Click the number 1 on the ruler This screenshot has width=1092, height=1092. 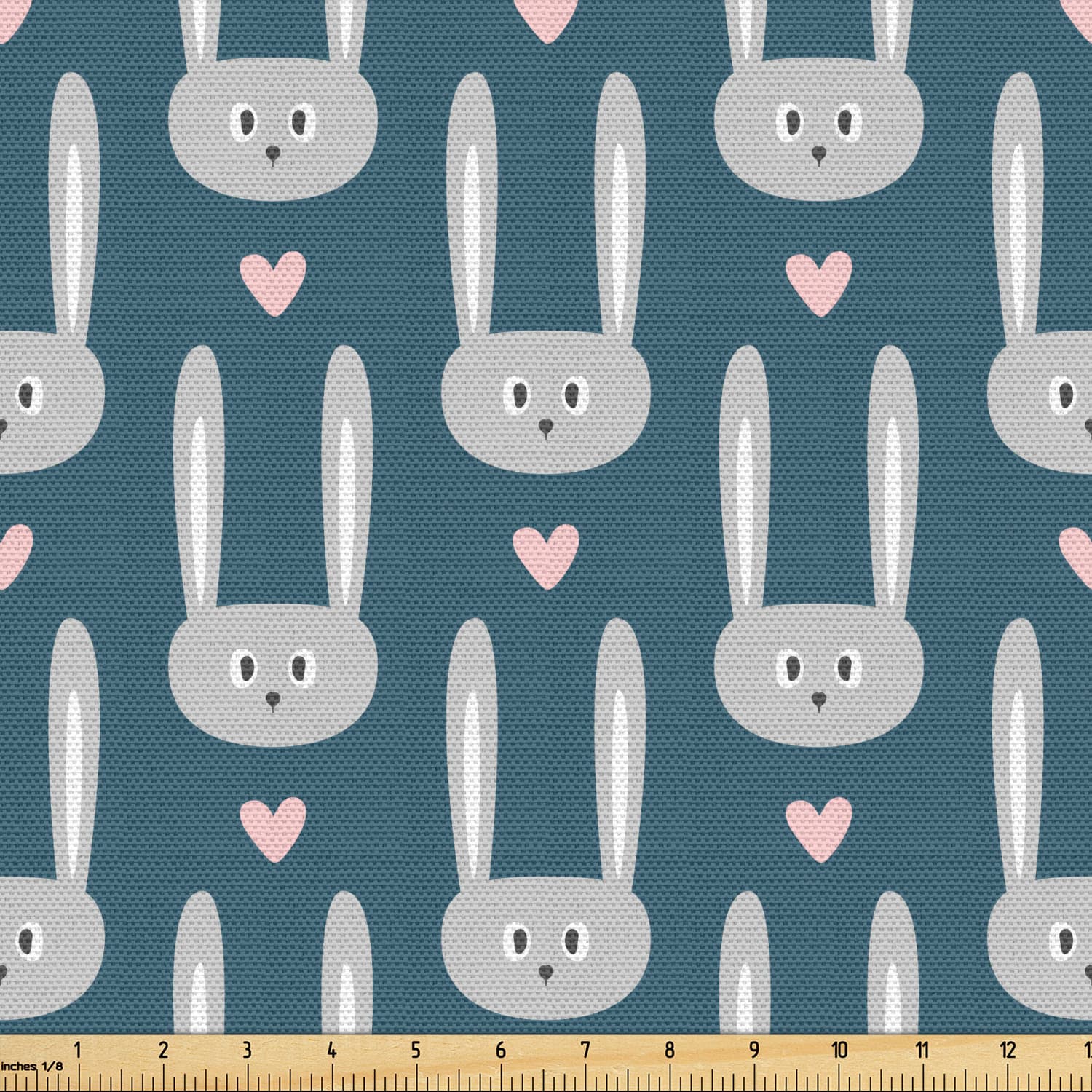coord(77,1050)
